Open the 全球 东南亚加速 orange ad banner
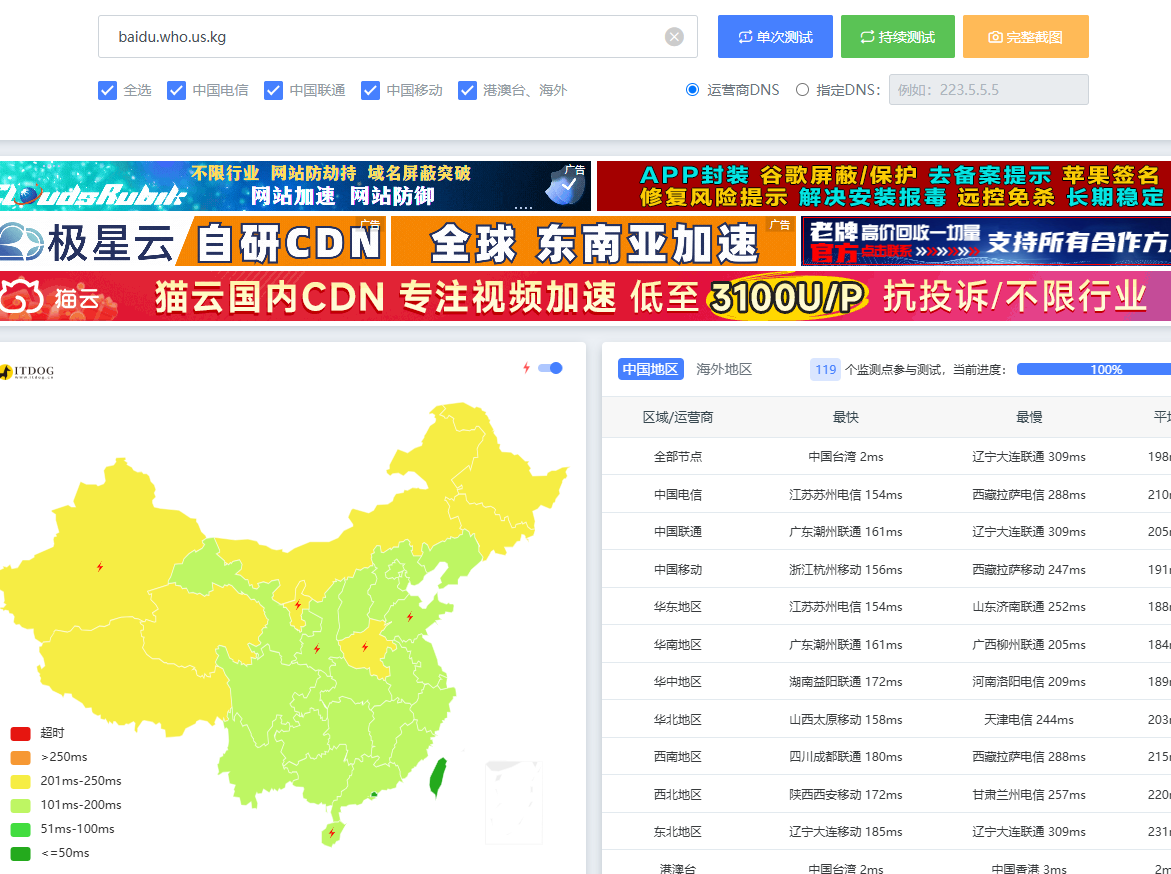The image size is (1171, 874). point(594,241)
